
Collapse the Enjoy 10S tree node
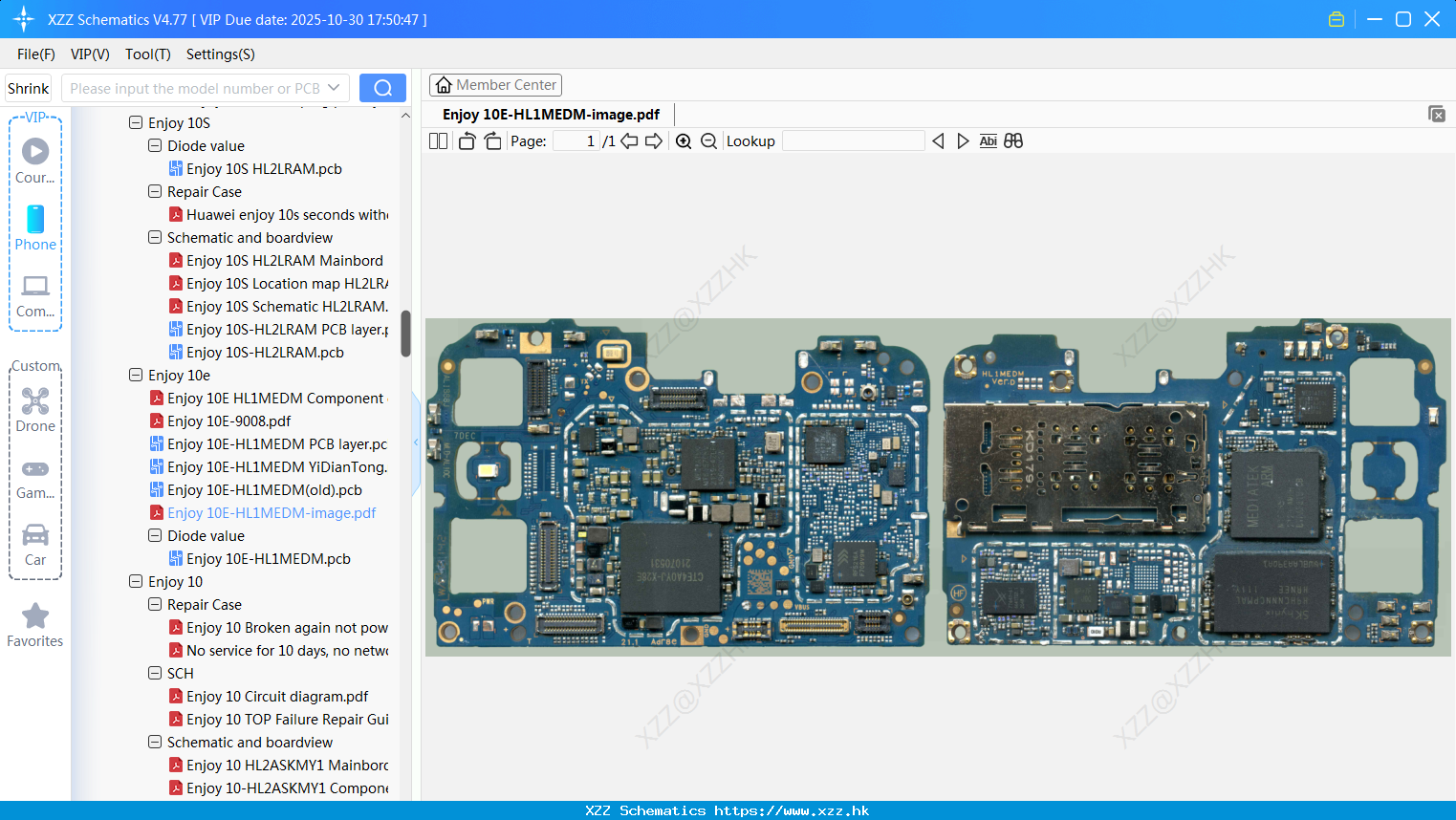coord(136,122)
